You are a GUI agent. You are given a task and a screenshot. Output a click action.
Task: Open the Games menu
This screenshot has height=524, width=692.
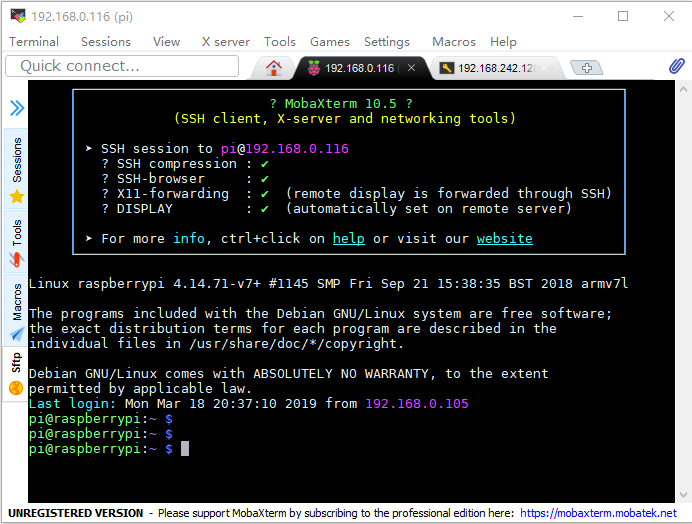pos(330,41)
